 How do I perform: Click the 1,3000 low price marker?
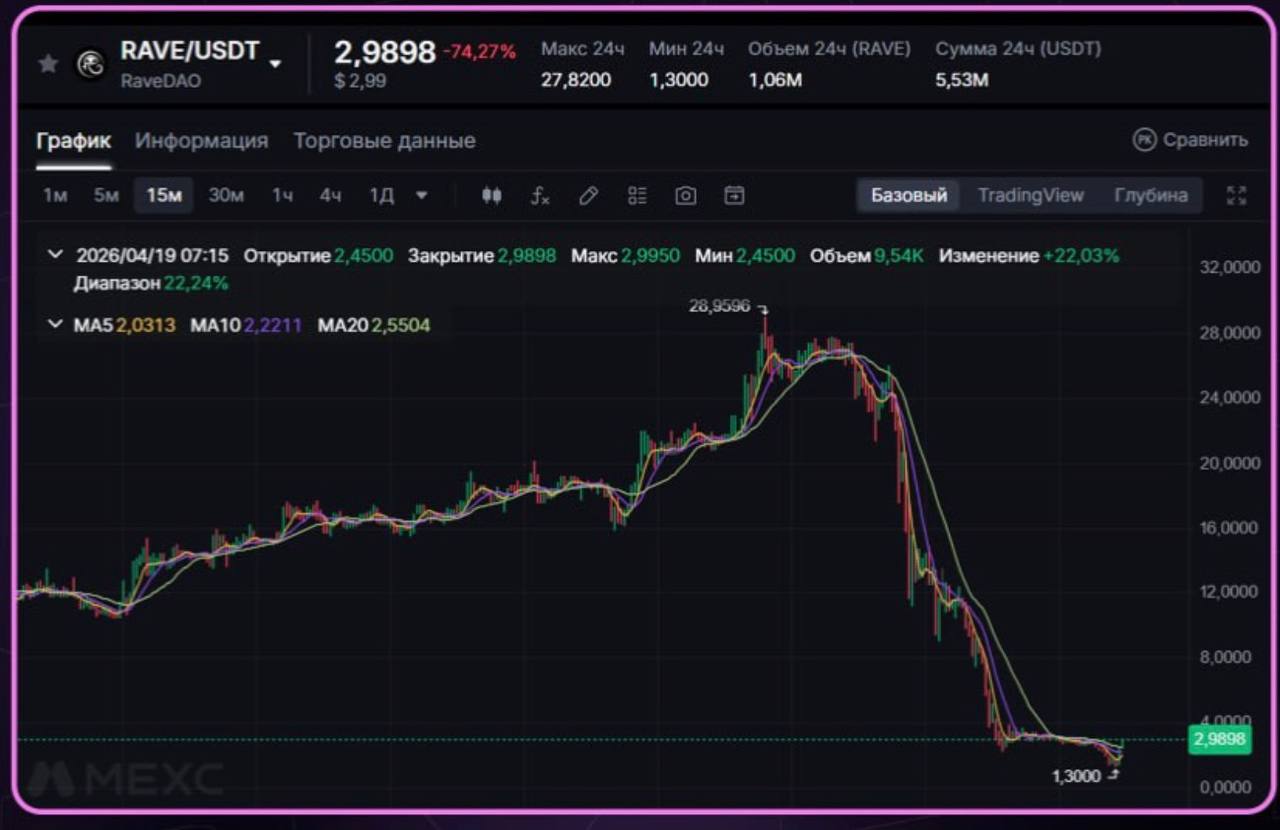click(x=1076, y=776)
